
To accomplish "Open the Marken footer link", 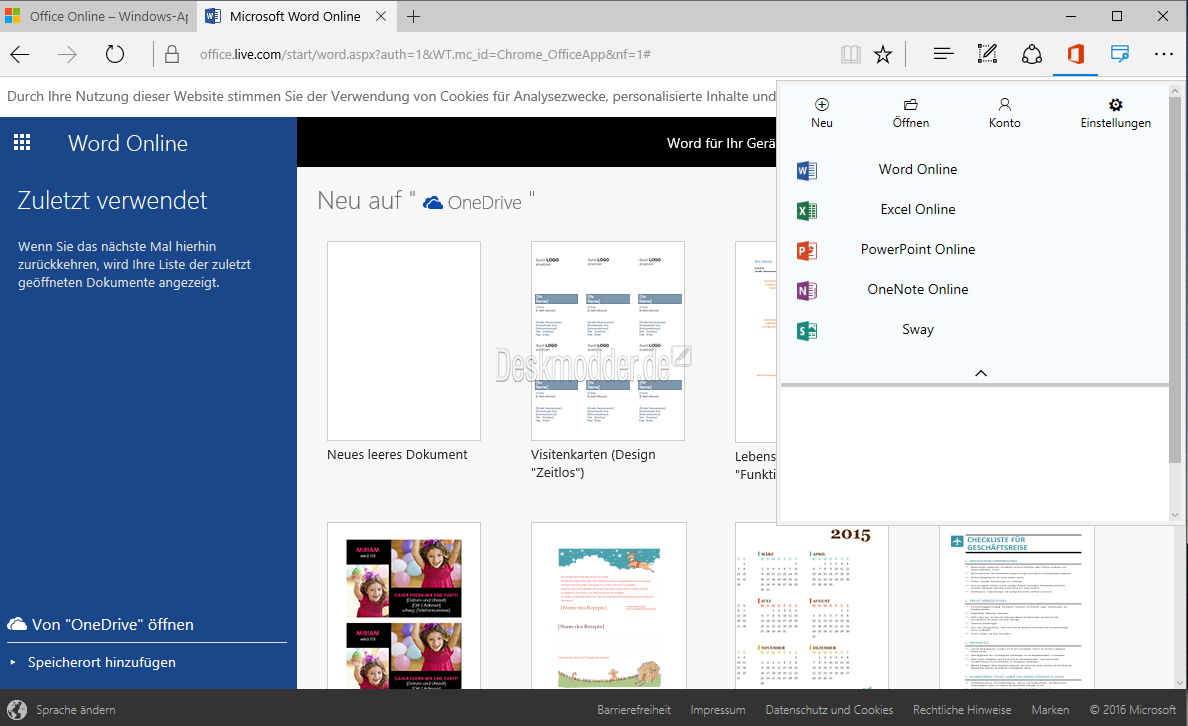I will pos(1050,710).
